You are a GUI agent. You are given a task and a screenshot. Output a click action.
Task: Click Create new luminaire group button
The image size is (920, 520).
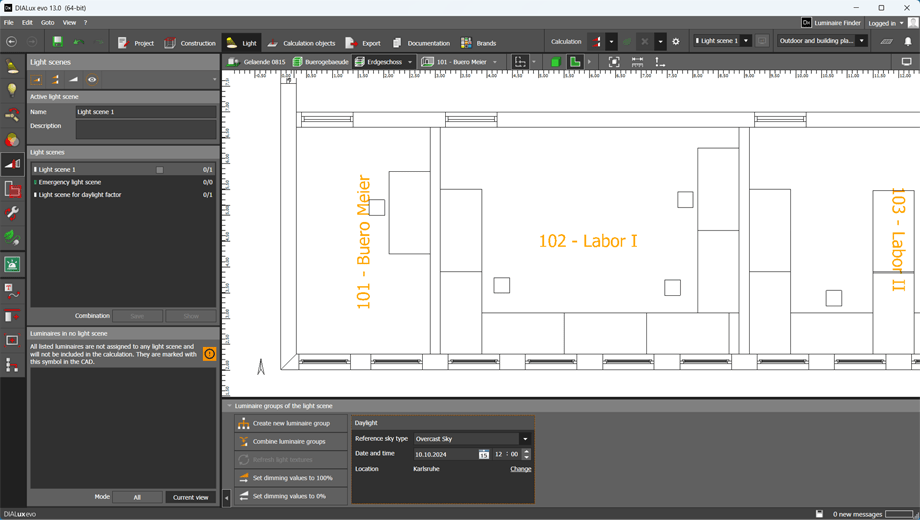point(291,423)
